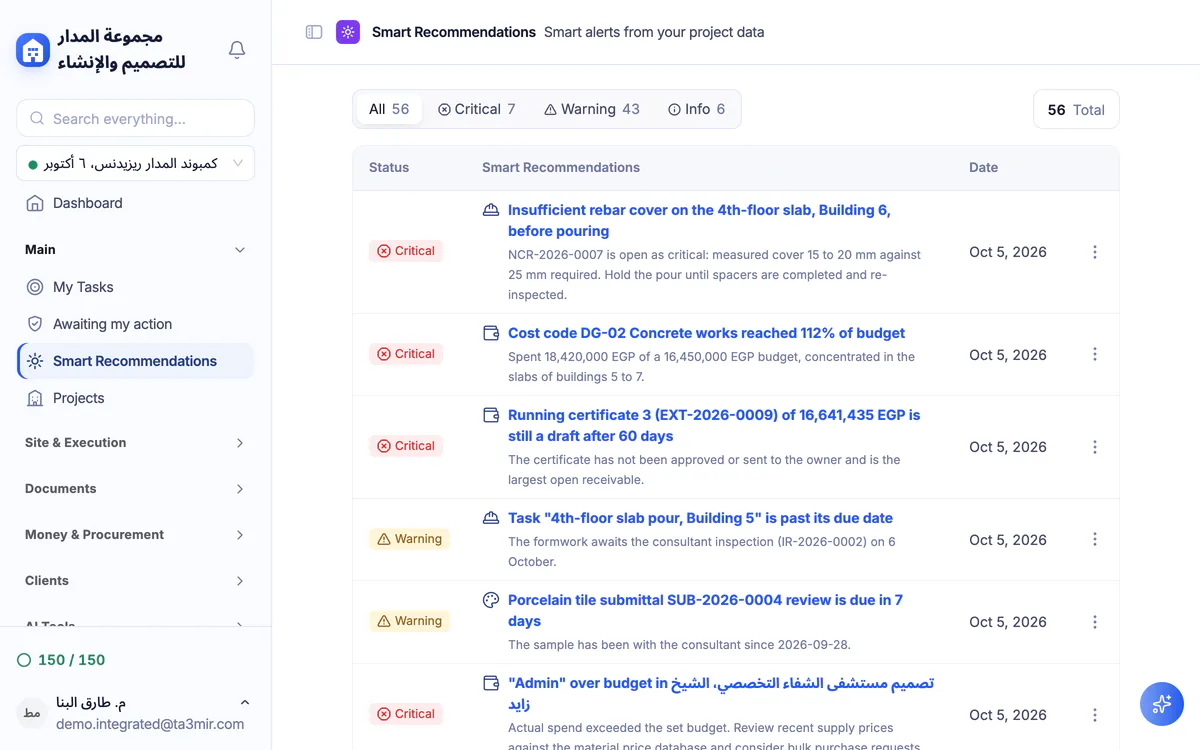The image size is (1200, 750).
Task: Open Insufficient rebar cover recommendation link
Action: [699, 220]
